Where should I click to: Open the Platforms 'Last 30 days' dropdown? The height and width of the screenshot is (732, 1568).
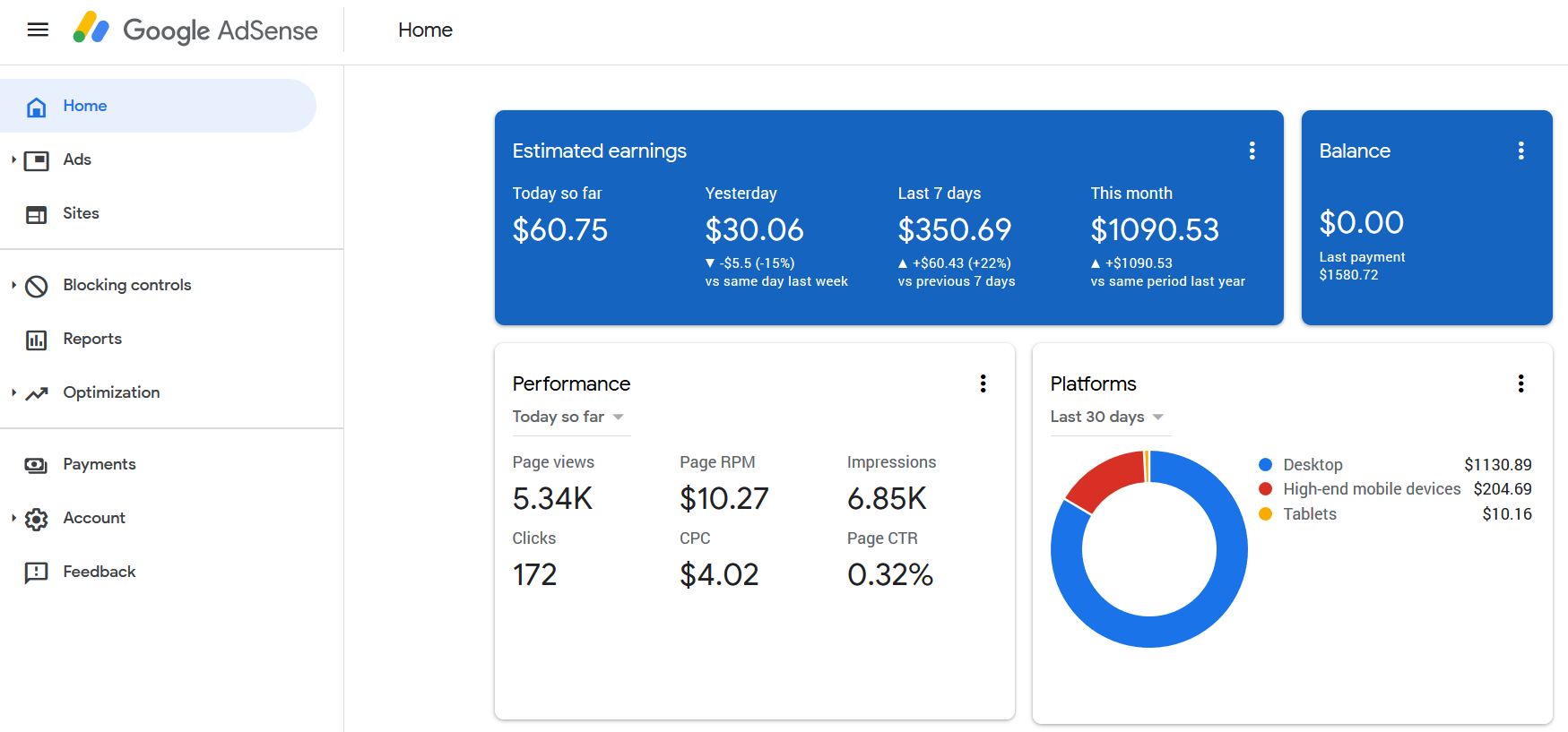tap(1110, 417)
